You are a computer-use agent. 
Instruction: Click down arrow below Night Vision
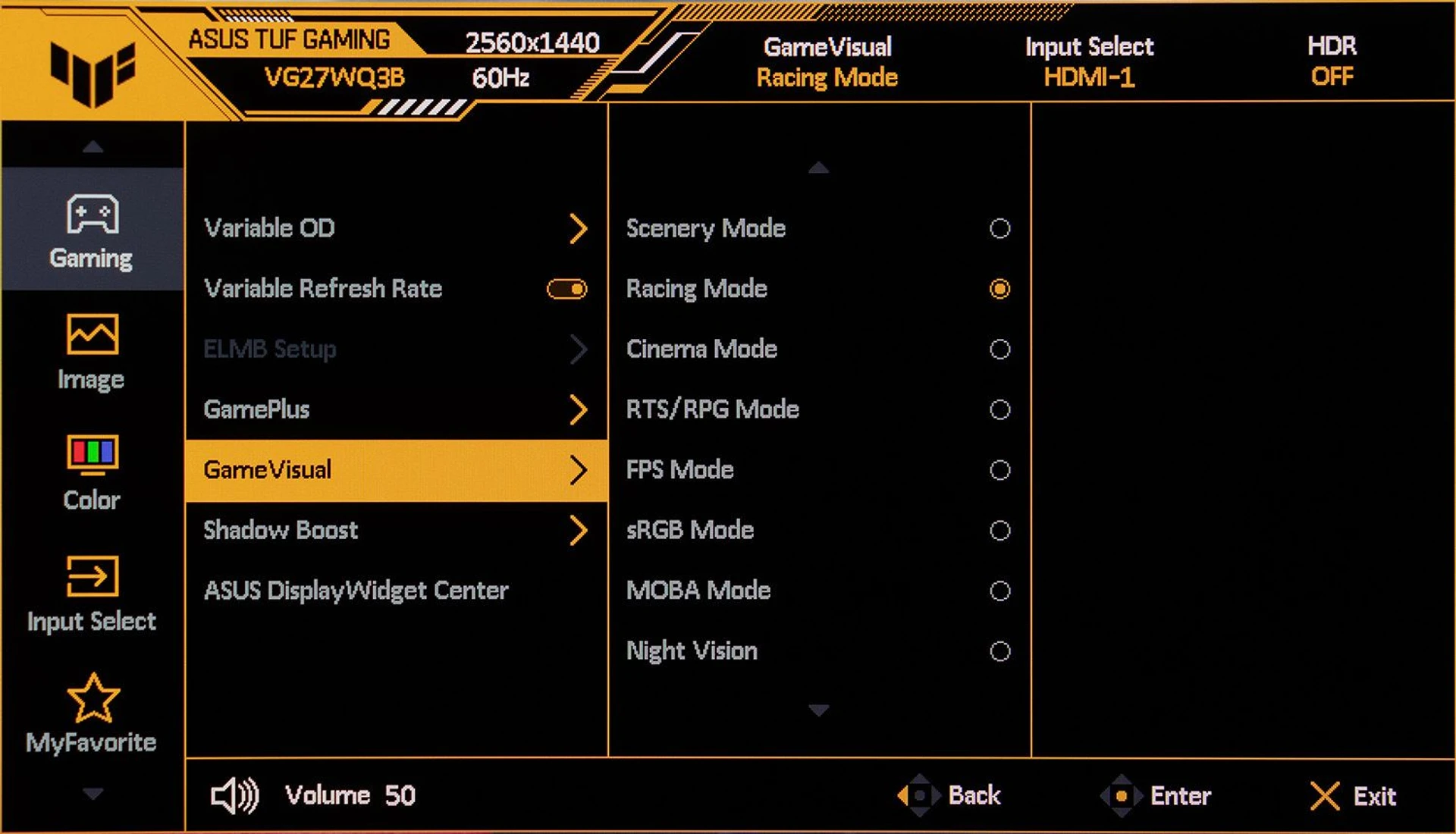point(818,710)
